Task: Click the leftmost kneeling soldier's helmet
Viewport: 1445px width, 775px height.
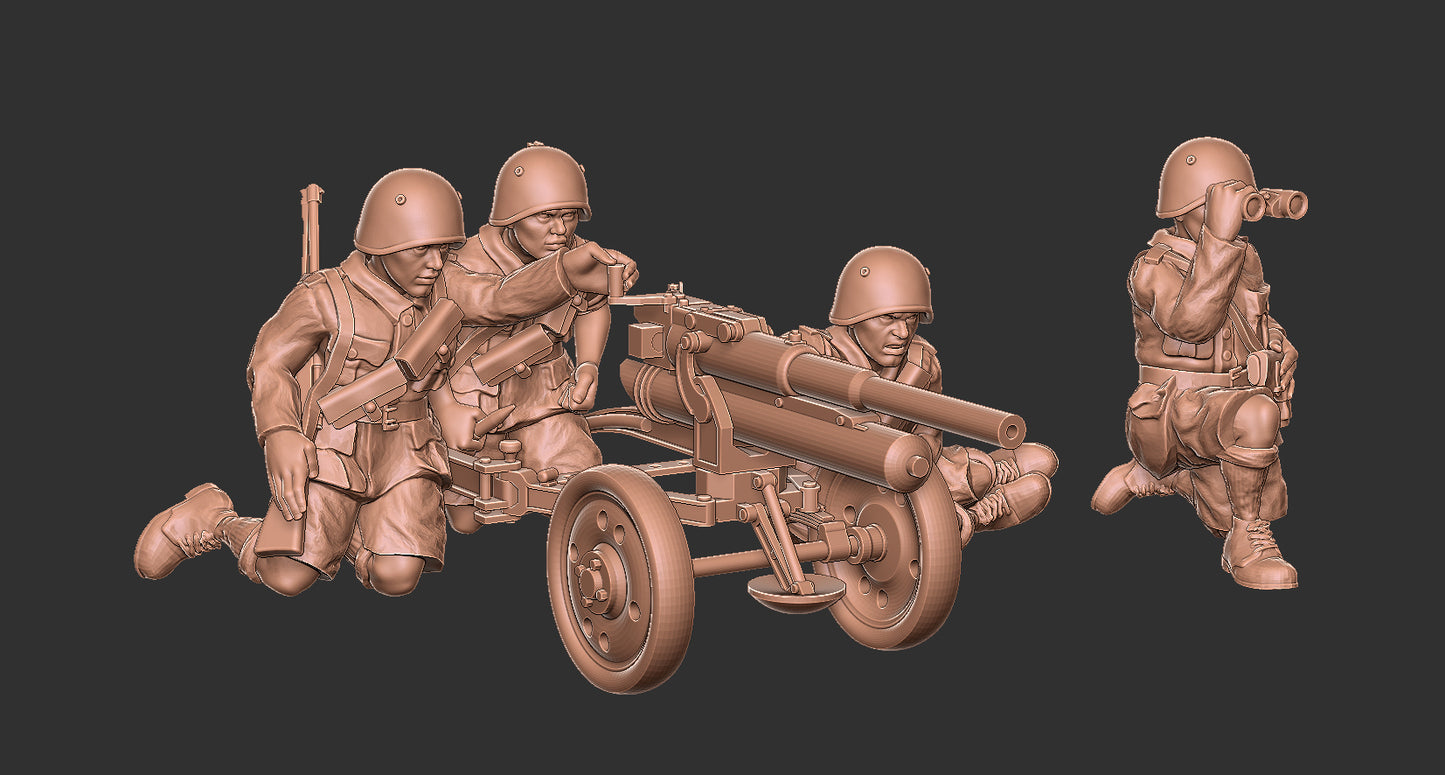Action: pos(408,211)
